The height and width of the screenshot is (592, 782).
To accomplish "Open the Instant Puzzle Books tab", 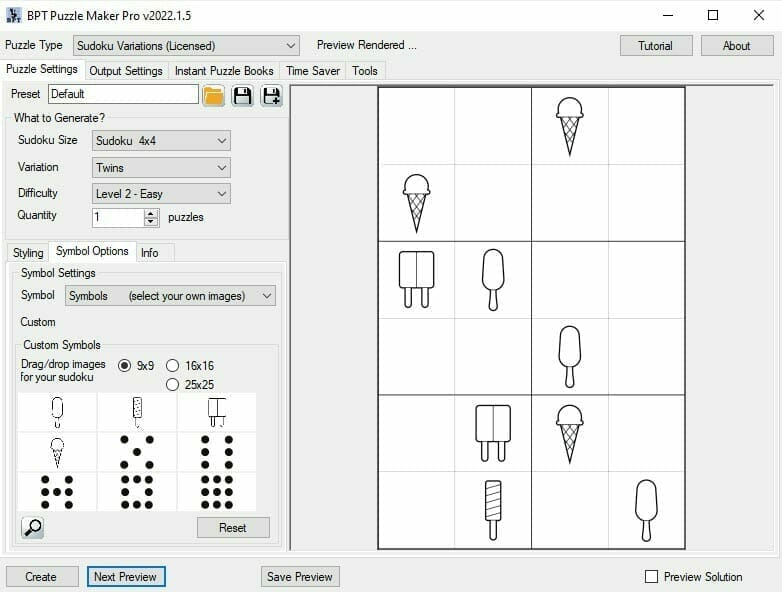I will pos(224,71).
